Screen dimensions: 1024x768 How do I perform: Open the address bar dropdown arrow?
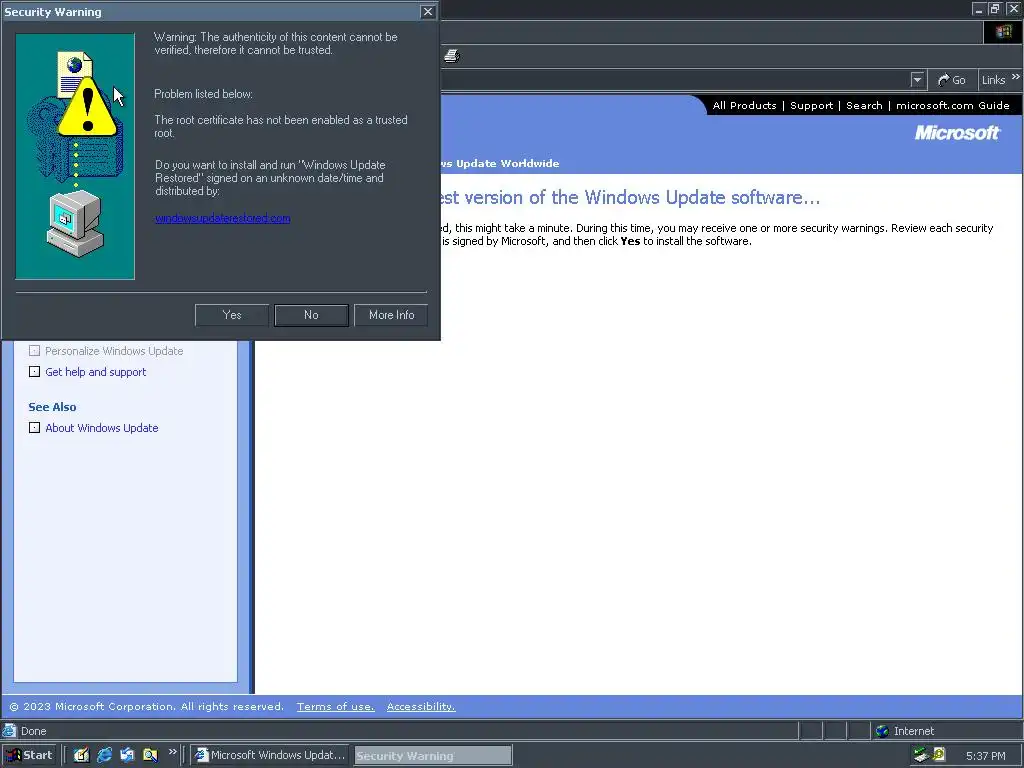[918, 80]
